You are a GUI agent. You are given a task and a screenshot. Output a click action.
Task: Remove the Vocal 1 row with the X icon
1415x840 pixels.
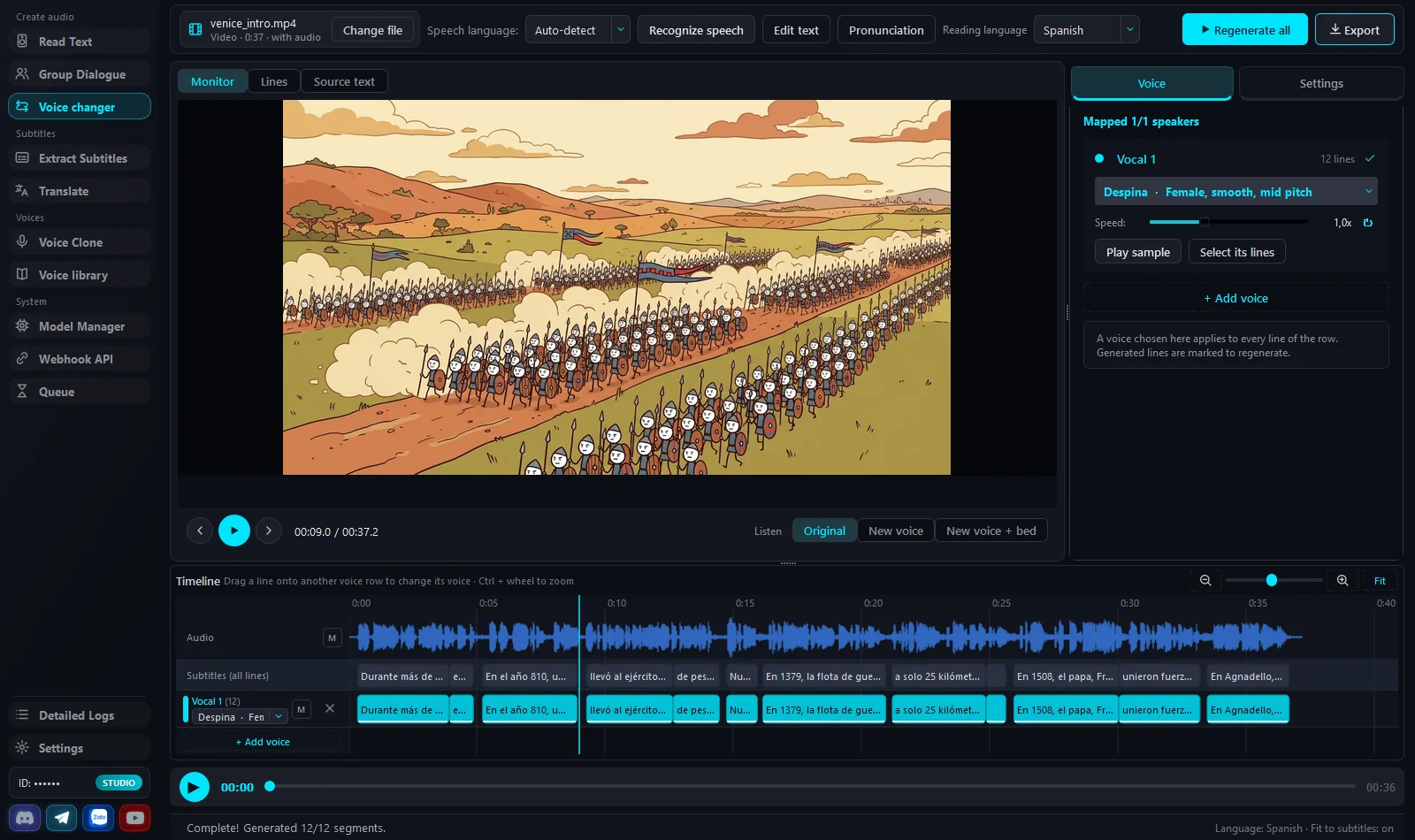(x=330, y=708)
